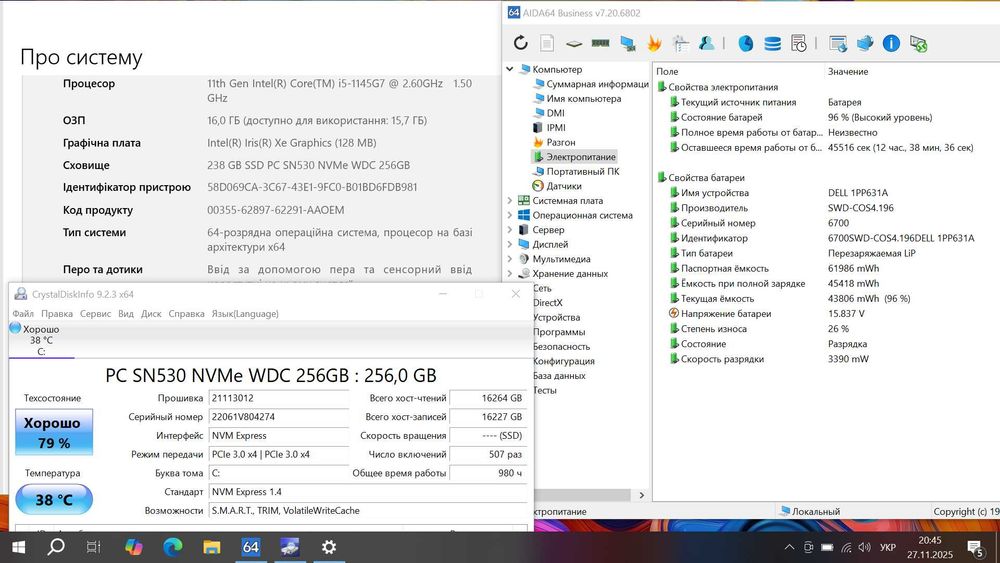Open Вид menu in CrystalDiskInfo
This screenshot has height=563, width=1000.
point(126,314)
